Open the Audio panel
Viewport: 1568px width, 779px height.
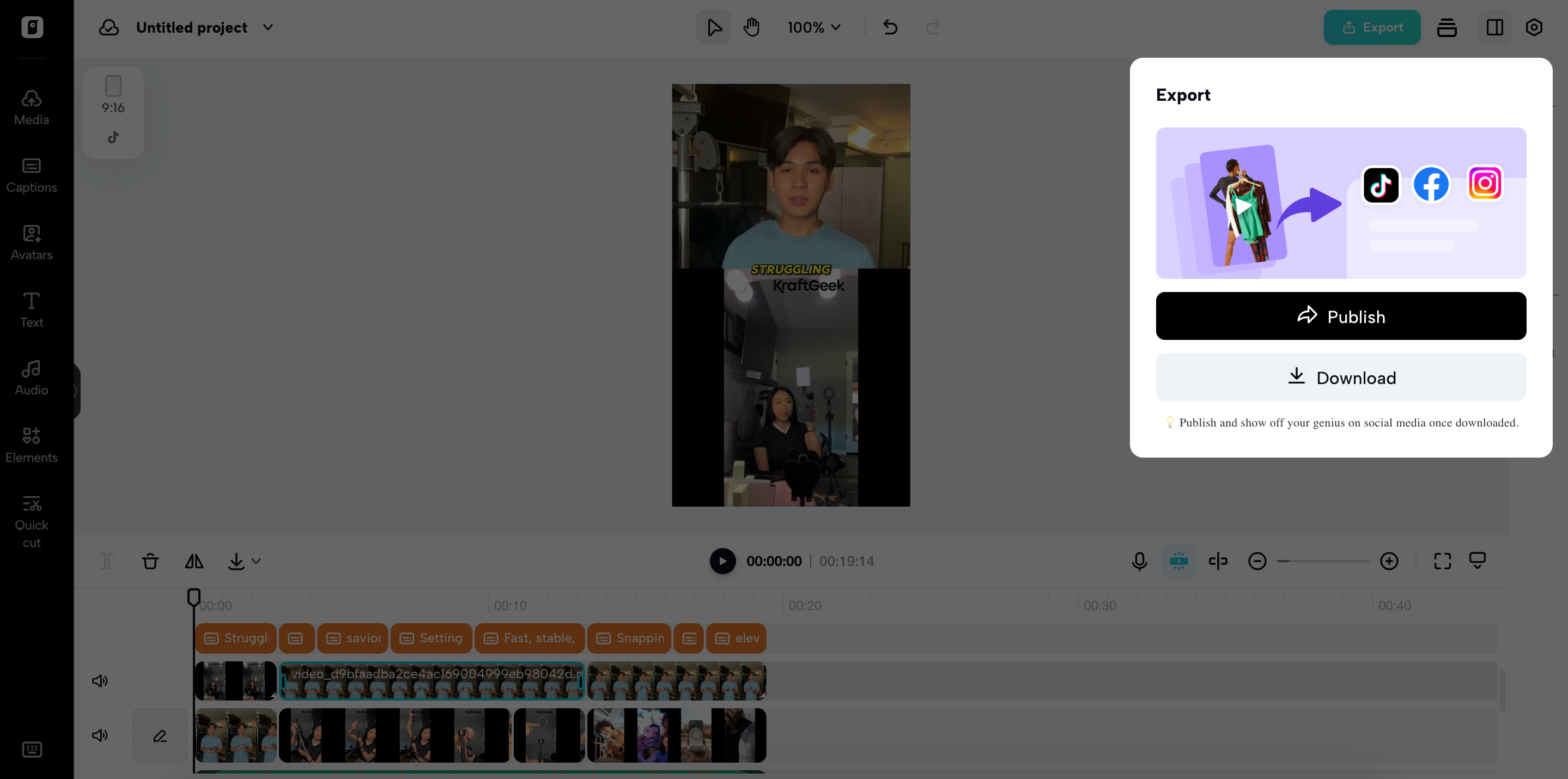[31, 377]
